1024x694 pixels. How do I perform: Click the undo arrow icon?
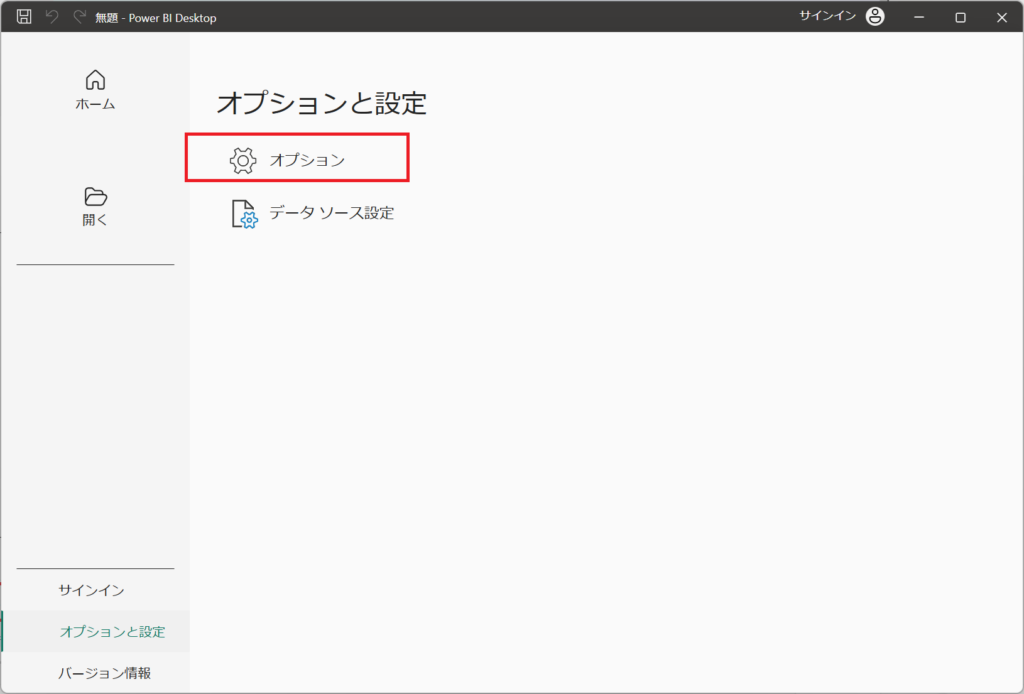(52, 17)
